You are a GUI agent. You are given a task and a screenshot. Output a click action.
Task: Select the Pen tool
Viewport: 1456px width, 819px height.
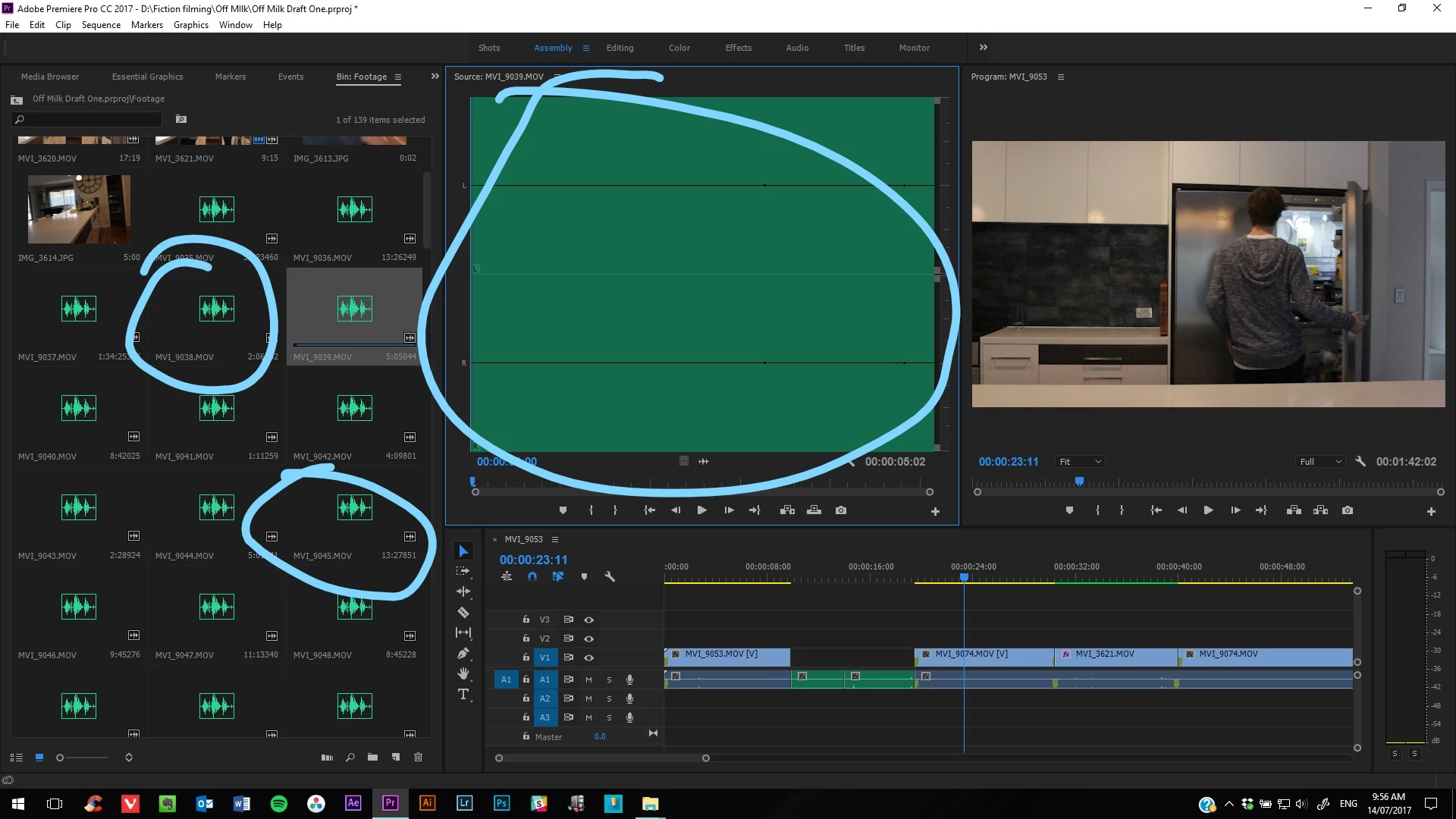[x=463, y=653]
